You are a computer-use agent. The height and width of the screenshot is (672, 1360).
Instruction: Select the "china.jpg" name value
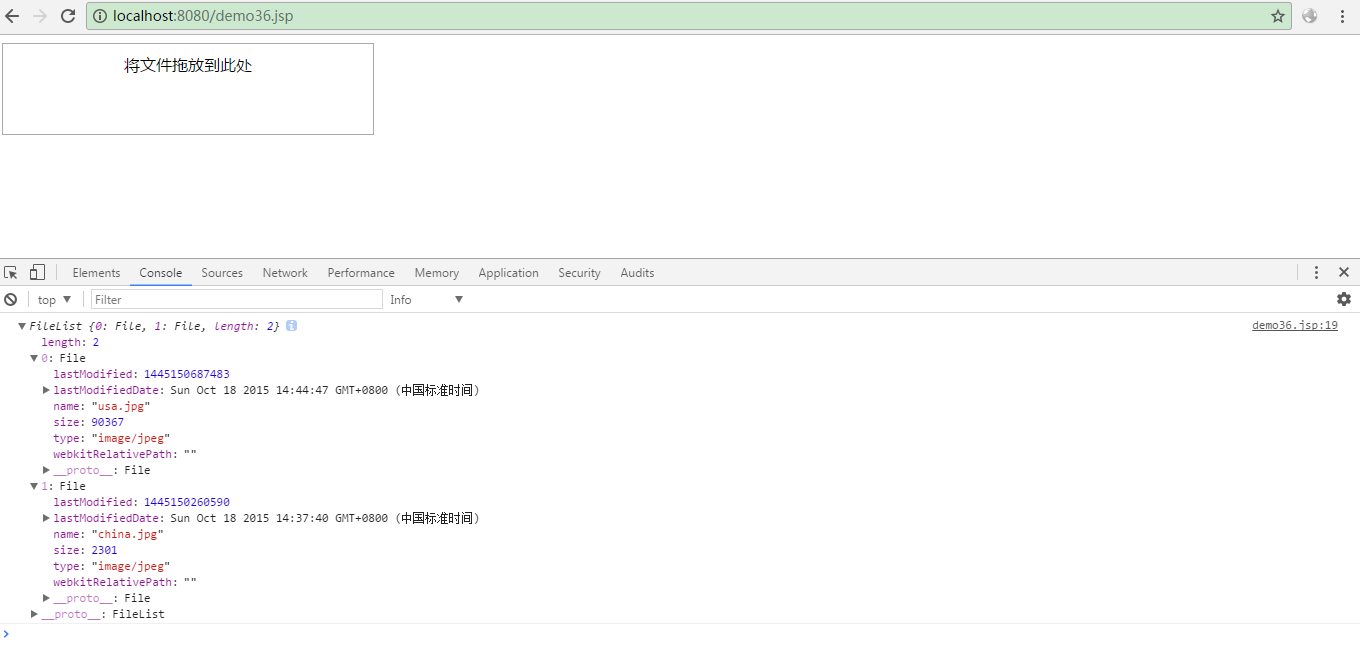(127, 534)
